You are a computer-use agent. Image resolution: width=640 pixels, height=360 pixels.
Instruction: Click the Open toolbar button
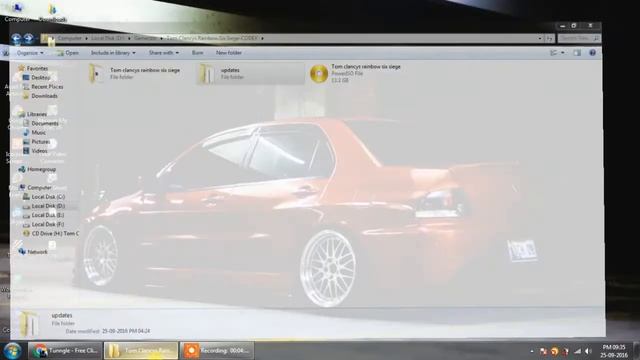pyautogui.click(x=67, y=53)
